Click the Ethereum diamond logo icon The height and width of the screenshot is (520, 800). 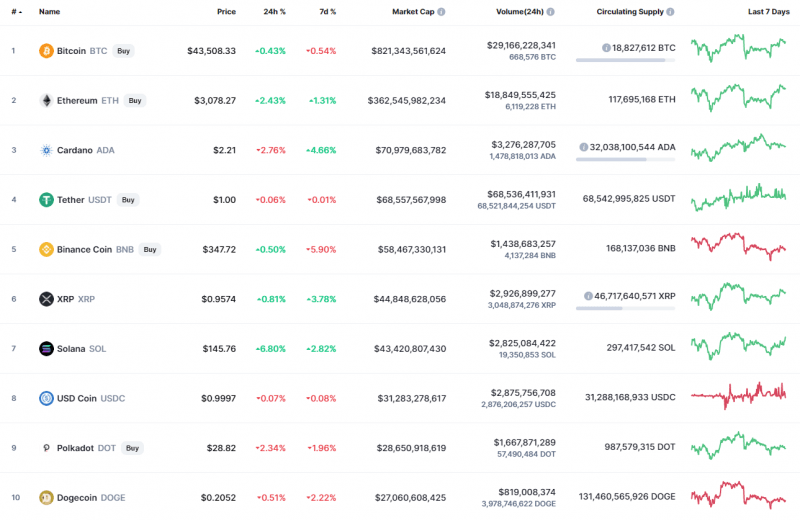(46, 100)
